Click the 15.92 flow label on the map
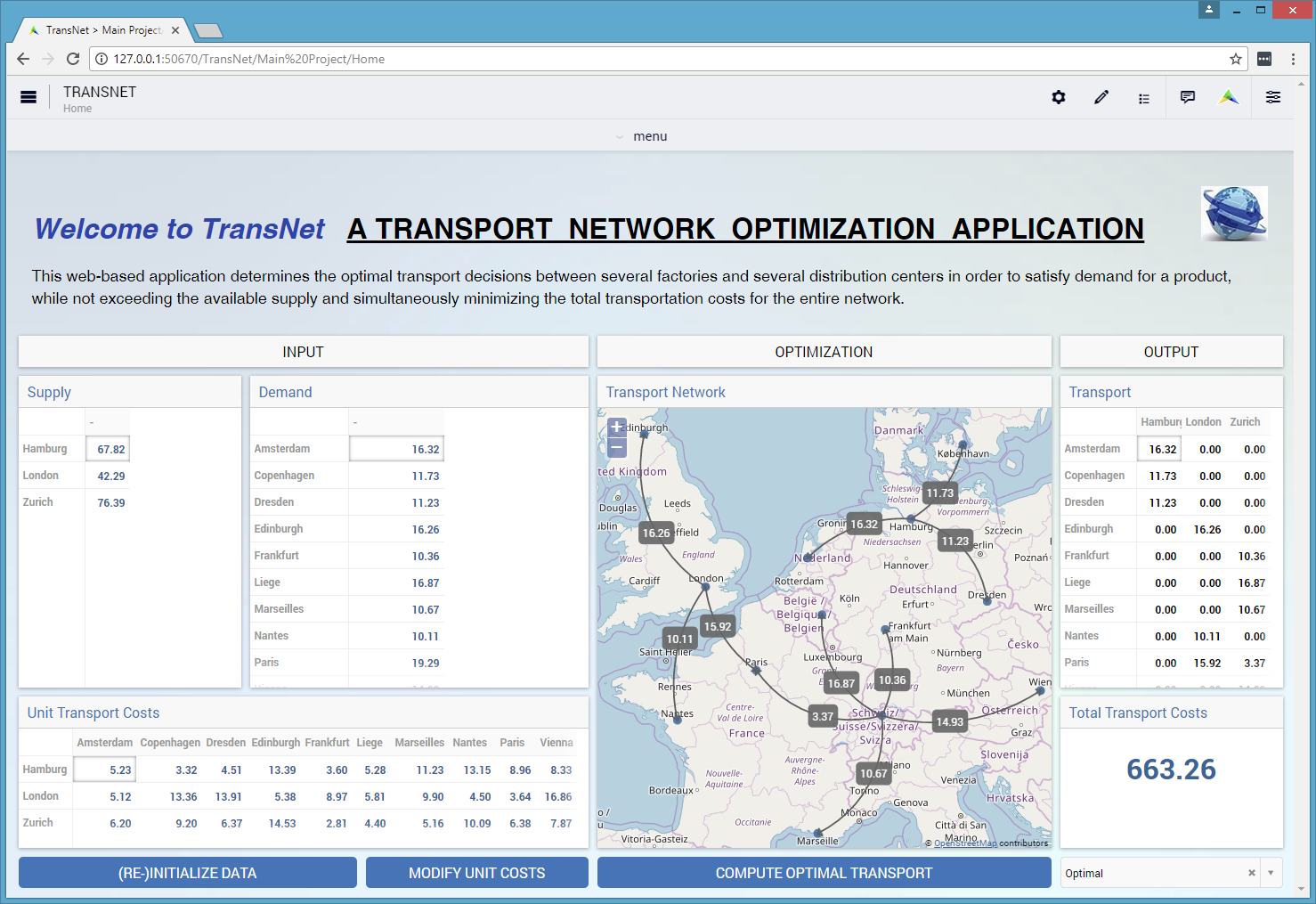The height and width of the screenshot is (904, 1316). point(718,626)
